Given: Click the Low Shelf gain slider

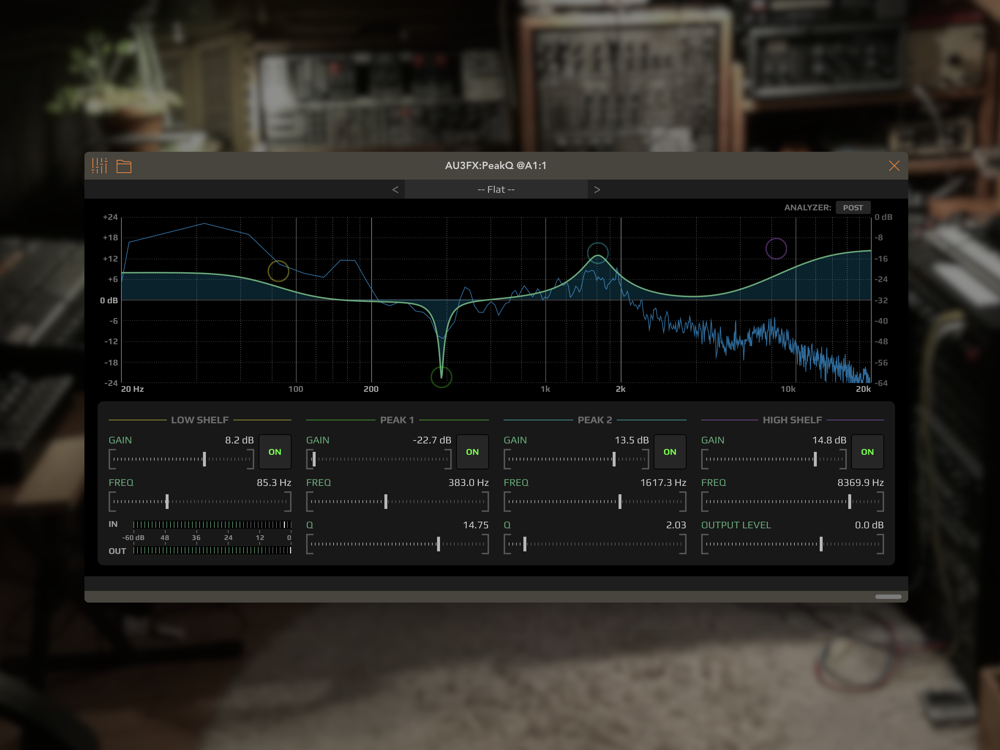Looking at the screenshot, I should click(x=182, y=459).
